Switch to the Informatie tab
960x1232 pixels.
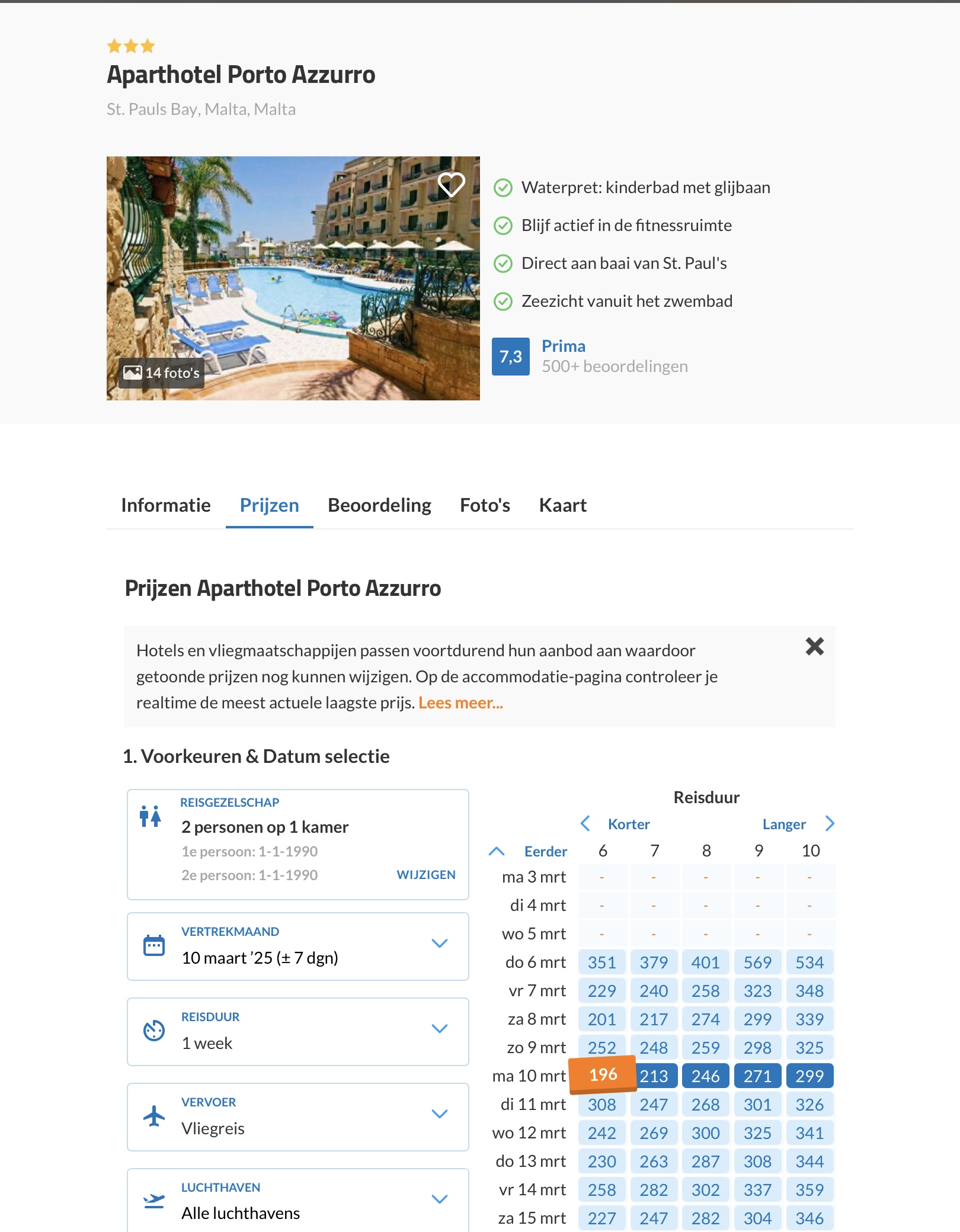tap(166, 505)
